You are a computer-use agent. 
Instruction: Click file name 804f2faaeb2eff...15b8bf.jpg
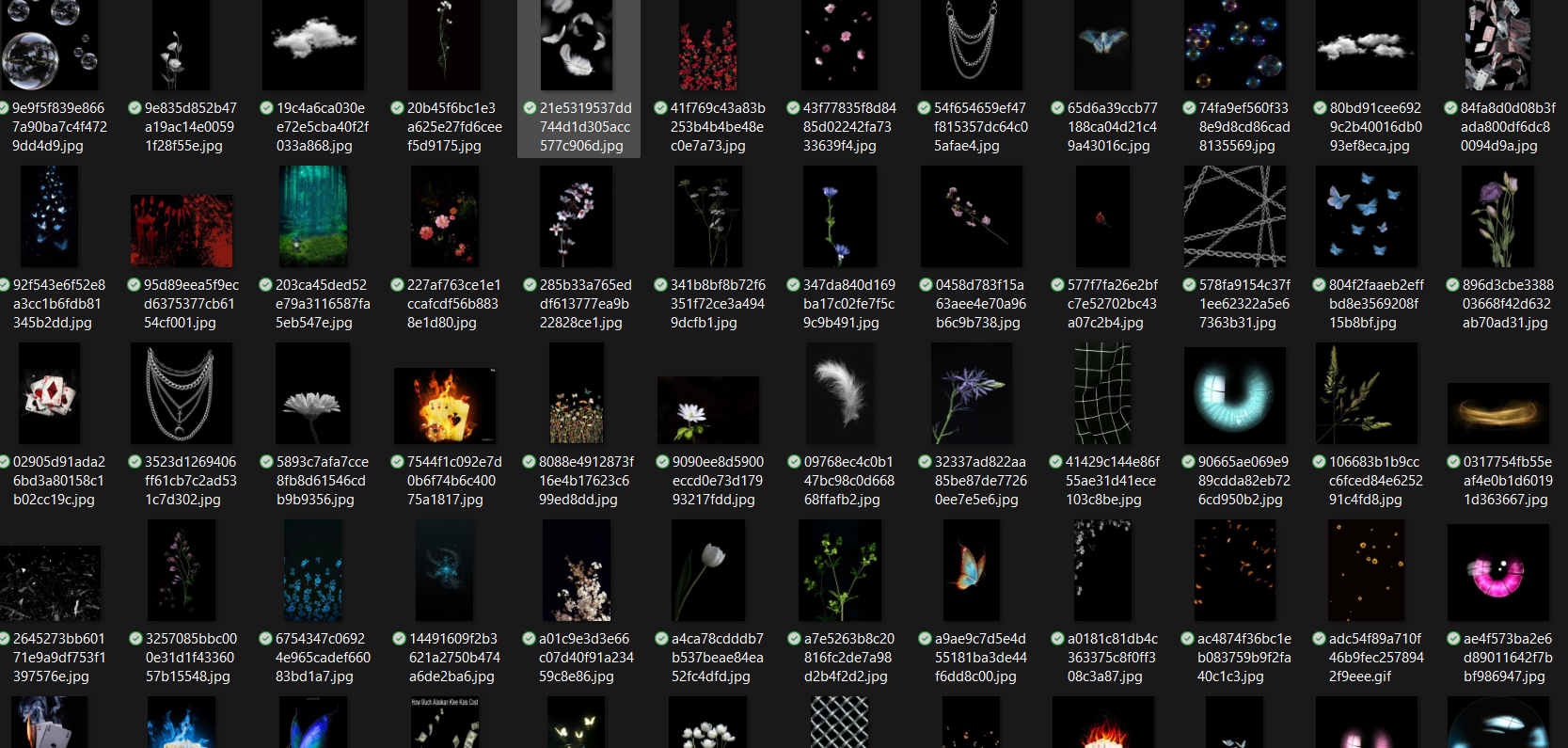[x=1376, y=304]
